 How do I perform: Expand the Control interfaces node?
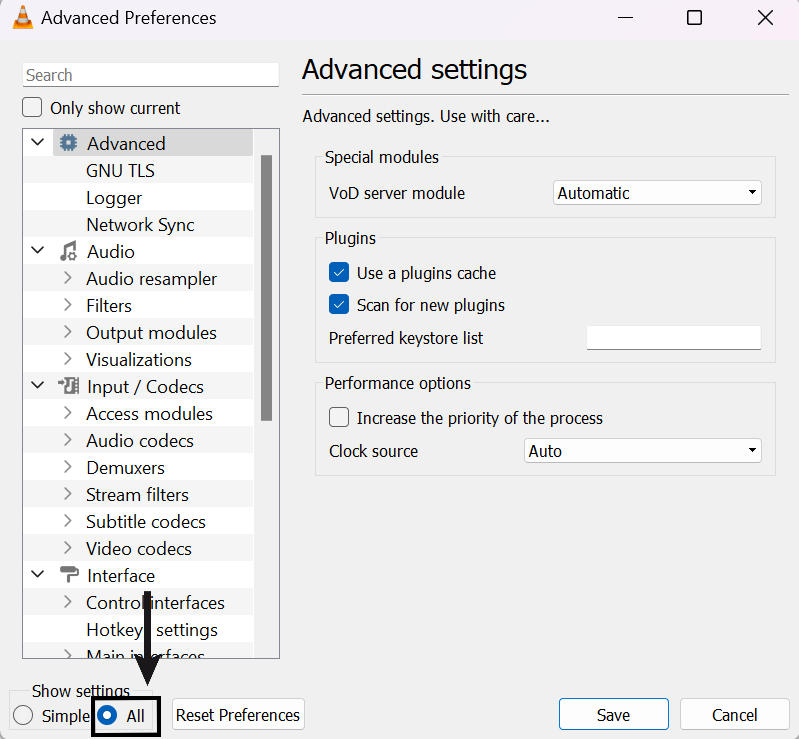pyautogui.click(x=68, y=602)
